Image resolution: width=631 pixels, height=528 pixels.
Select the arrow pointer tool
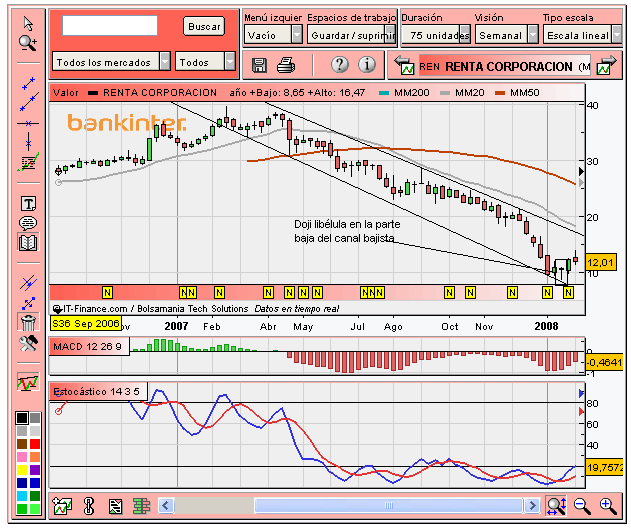[x=28, y=24]
